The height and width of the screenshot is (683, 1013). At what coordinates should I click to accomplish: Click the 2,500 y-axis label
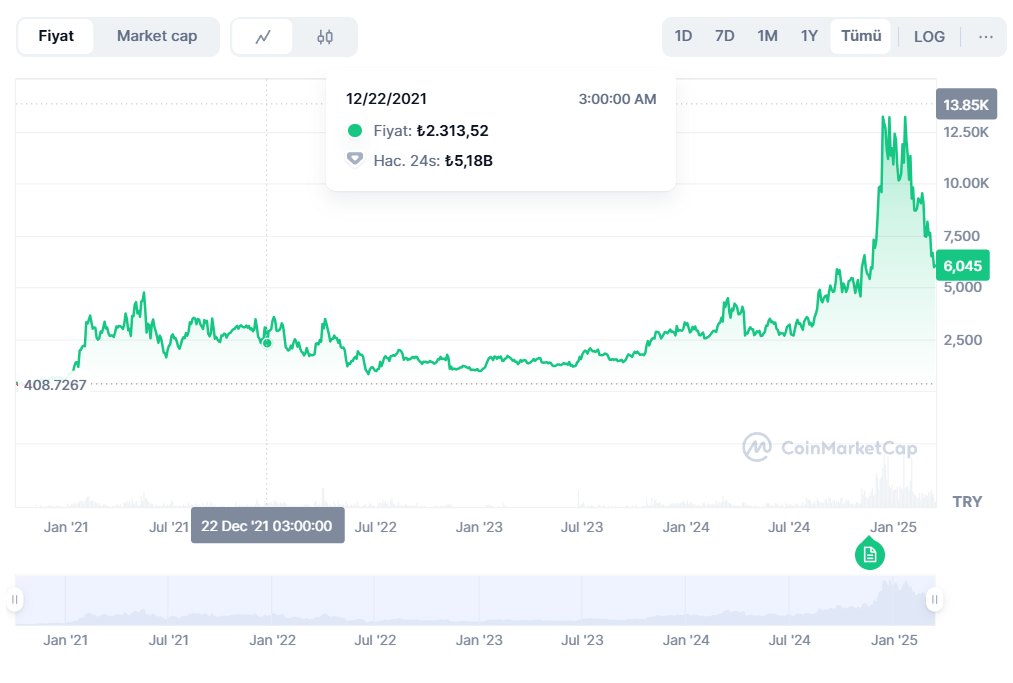click(x=963, y=340)
